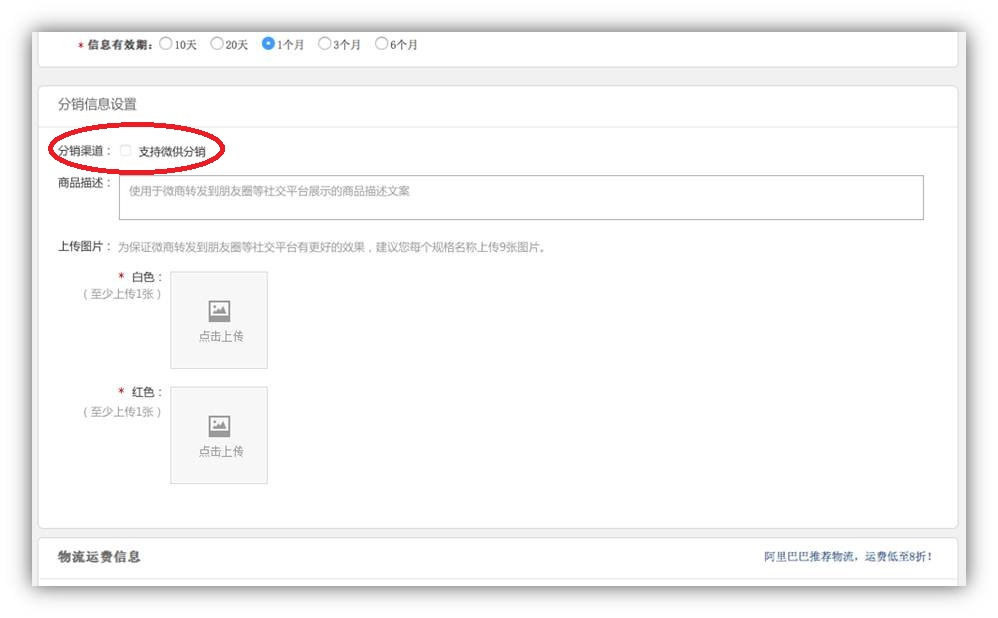Open the 阿里巴巴推荐物流 link
Image resolution: width=998 pixels, height=618 pixels.
click(x=806, y=558)
